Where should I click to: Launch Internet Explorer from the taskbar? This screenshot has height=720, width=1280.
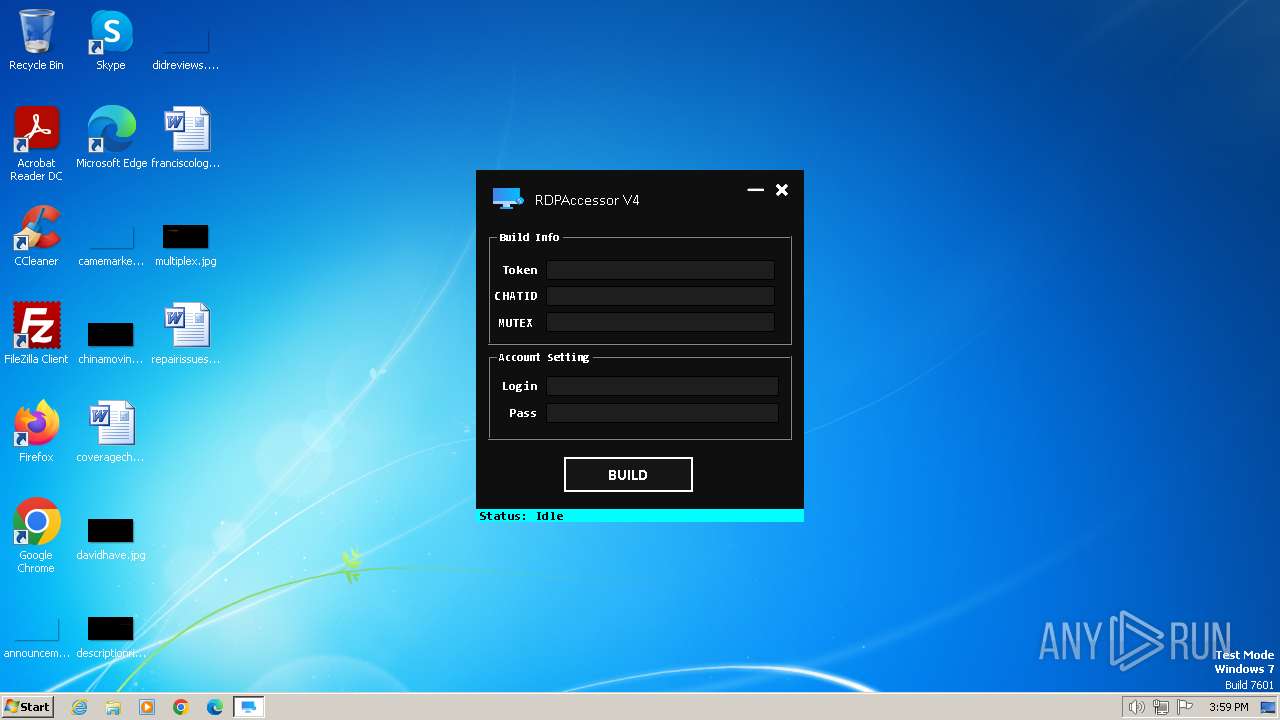80,707
